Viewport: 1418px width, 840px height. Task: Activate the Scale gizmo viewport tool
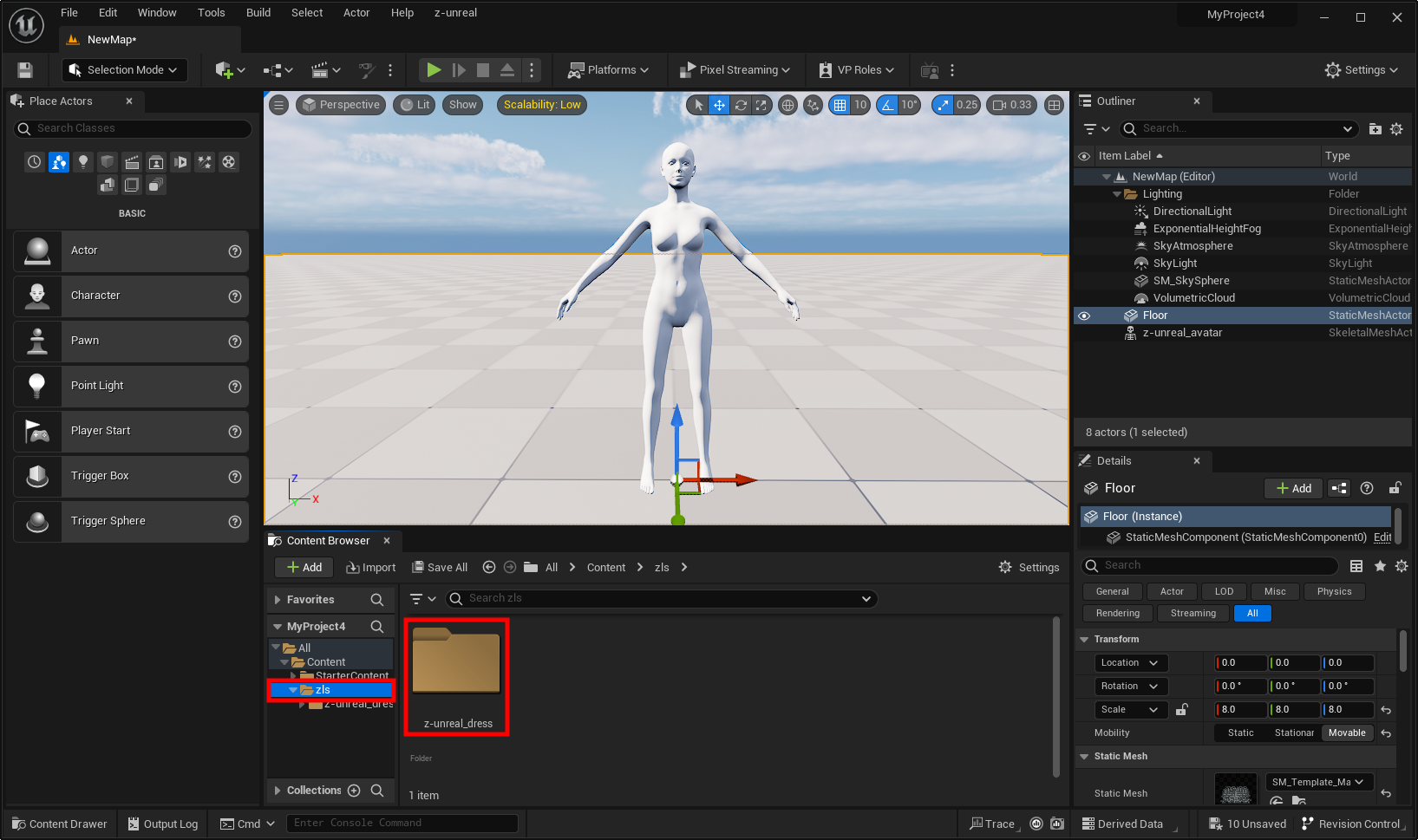point(761,105)
